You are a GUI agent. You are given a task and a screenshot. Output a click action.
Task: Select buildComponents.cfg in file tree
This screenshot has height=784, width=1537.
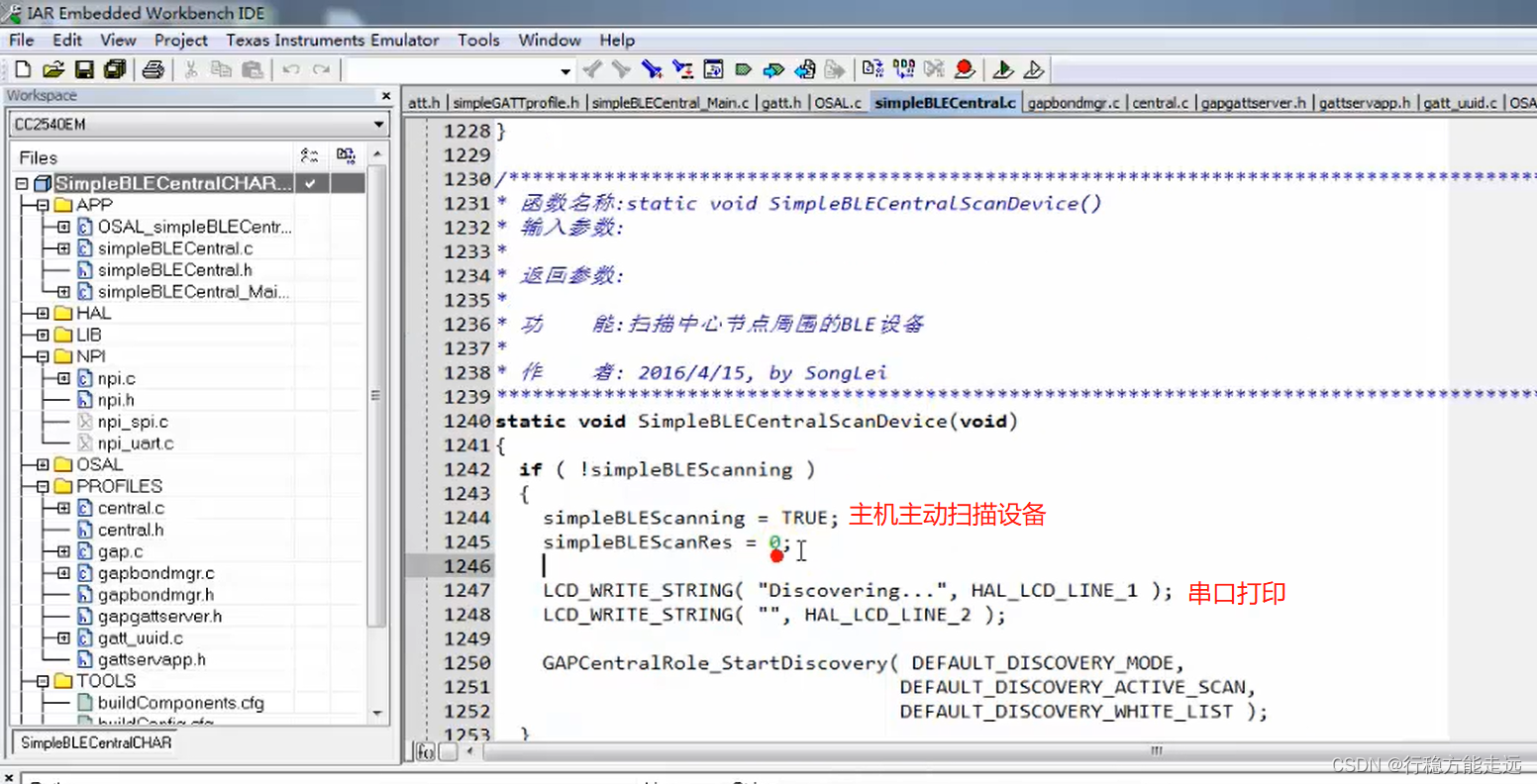(x=180, y=703)
